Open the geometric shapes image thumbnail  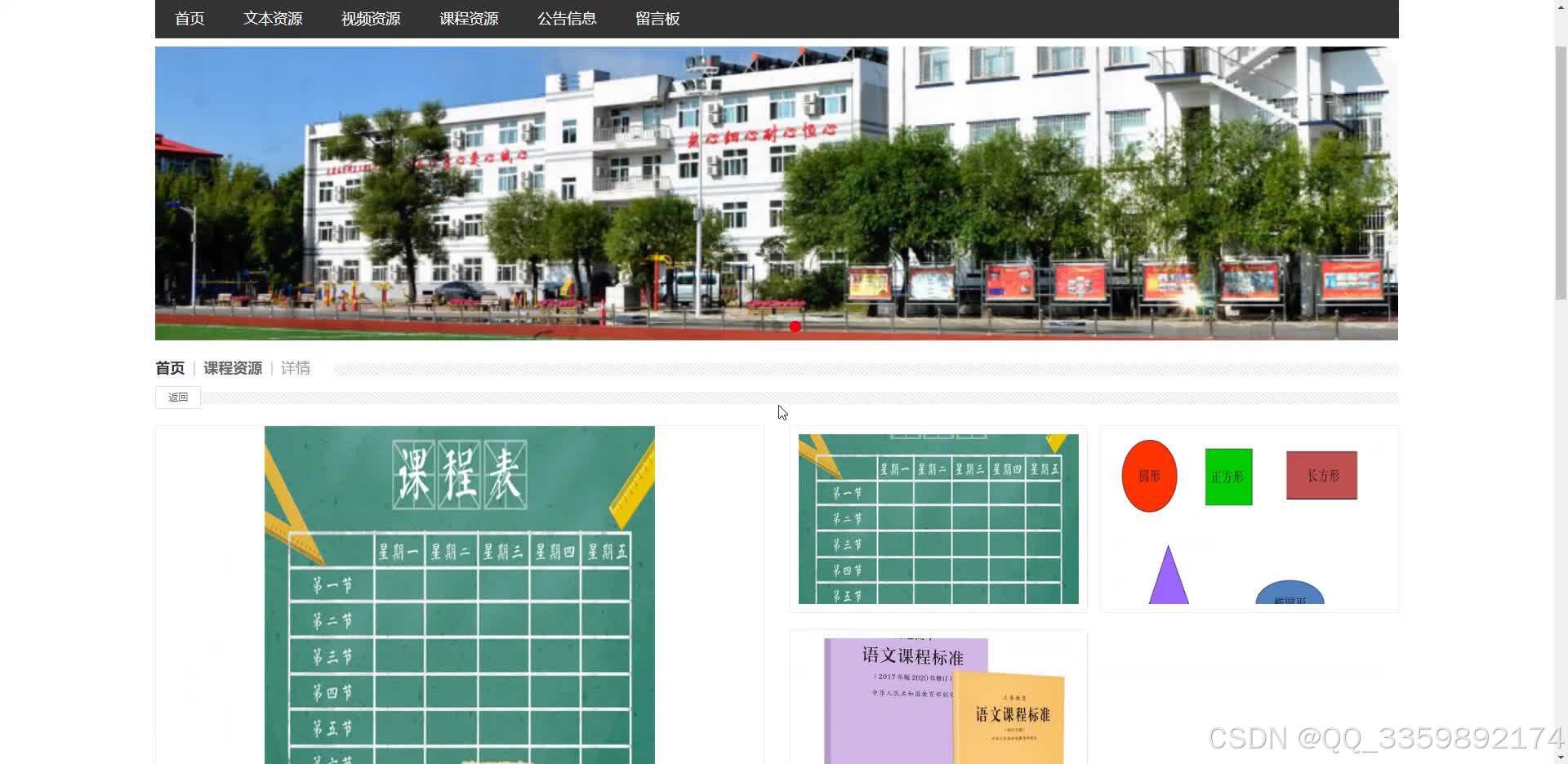tap(1249, 519)
